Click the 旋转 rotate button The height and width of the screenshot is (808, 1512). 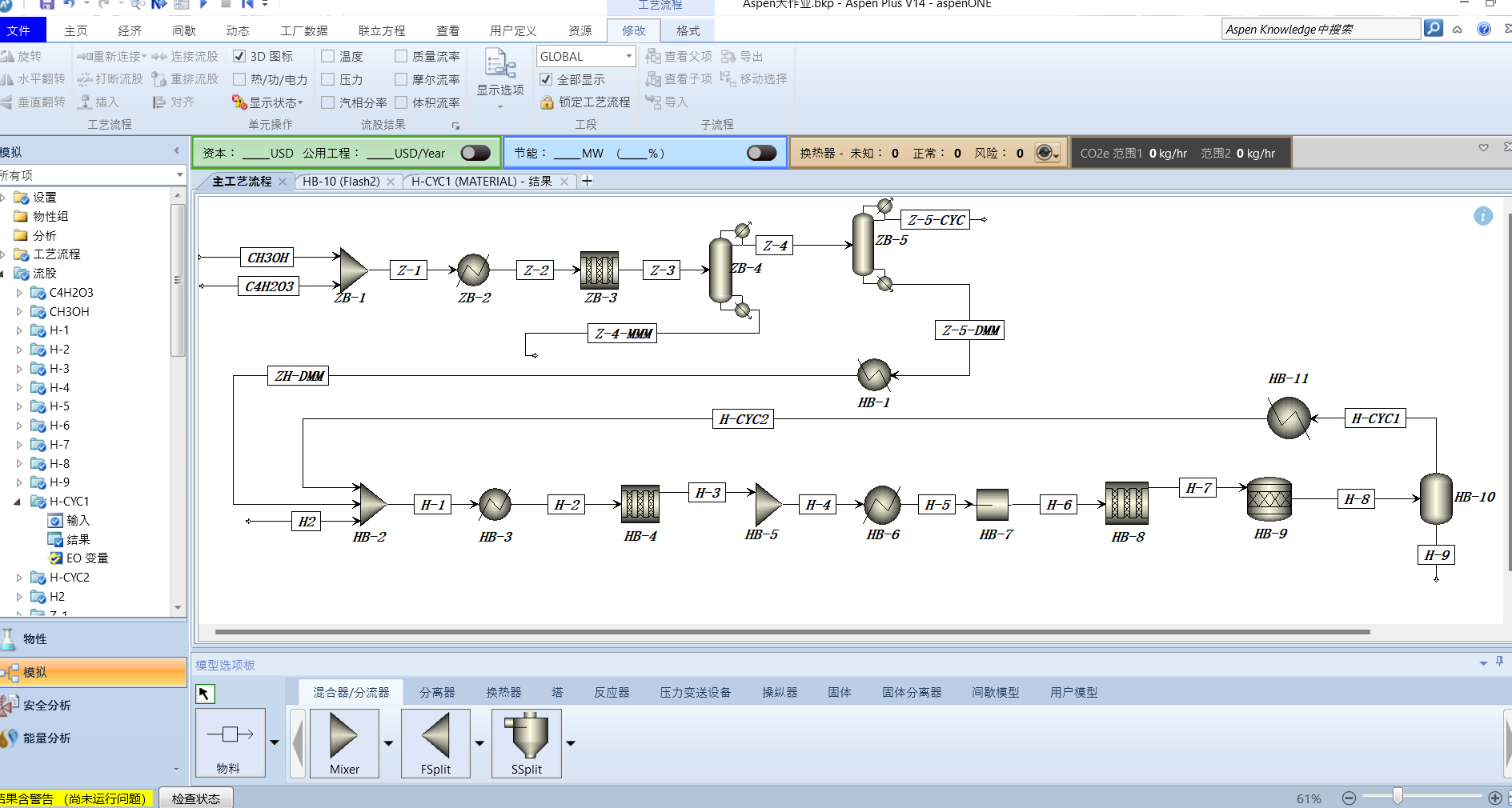click(x=22, y=56)
